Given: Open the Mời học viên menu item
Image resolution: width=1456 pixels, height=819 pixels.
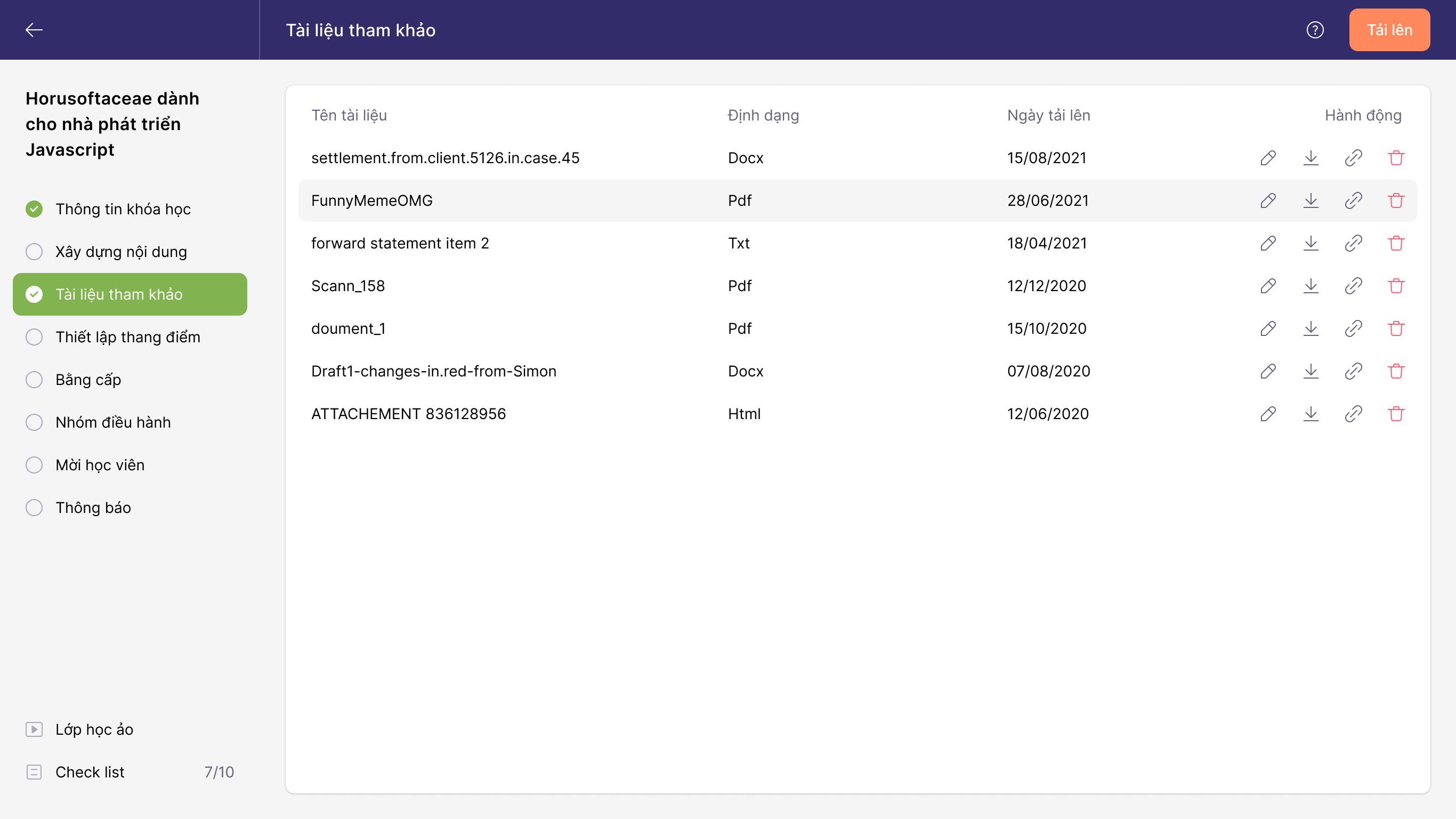Looking at the screenshot, I should click(100, 465).
